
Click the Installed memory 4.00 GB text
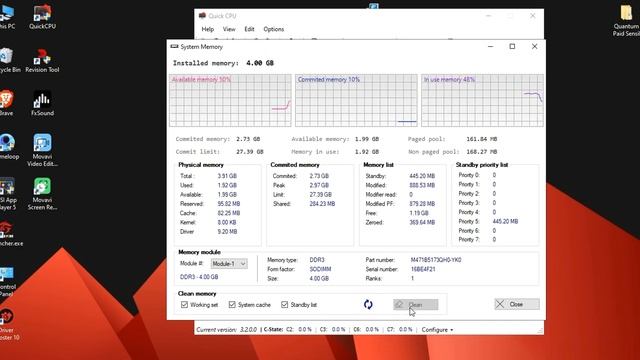coord(223,63)
